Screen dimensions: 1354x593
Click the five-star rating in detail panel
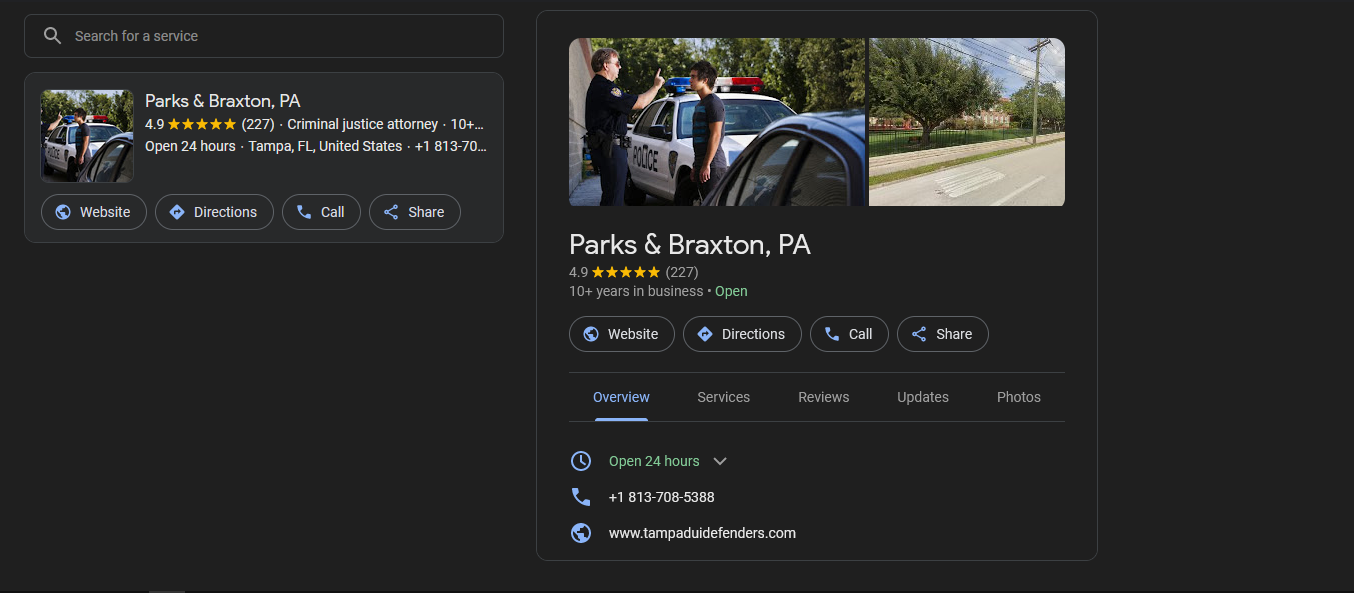coord(626,272)
